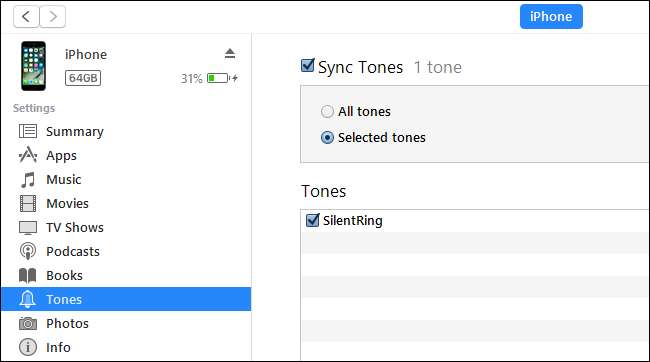
Task: Select the Apps icon in sidebar
Action: [x=28, y=155]
